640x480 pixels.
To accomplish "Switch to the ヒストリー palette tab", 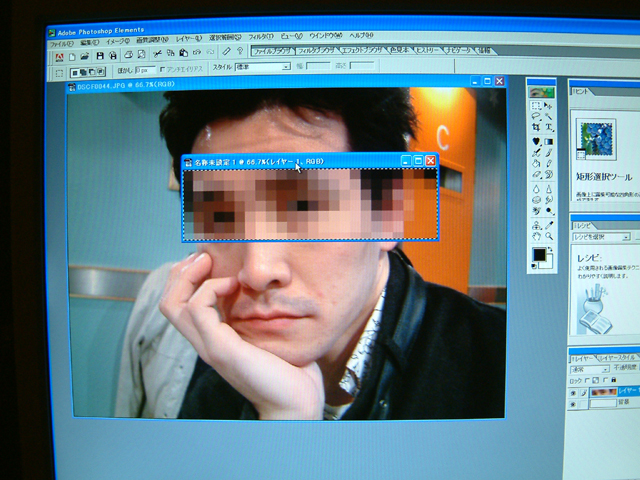I will tap(428, 50).
